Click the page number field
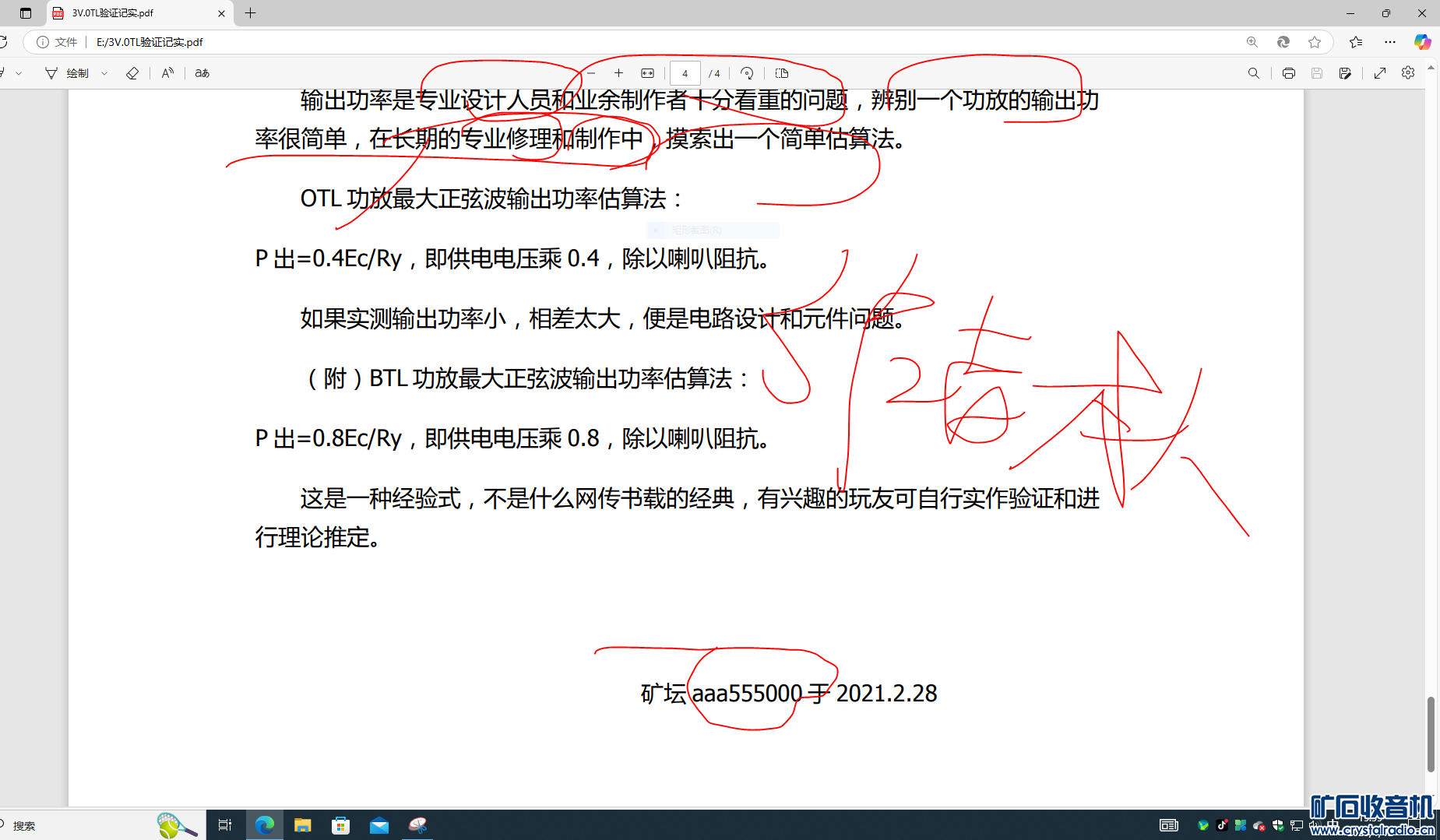This screenshot has width=1440, height=840. [685, 73]
